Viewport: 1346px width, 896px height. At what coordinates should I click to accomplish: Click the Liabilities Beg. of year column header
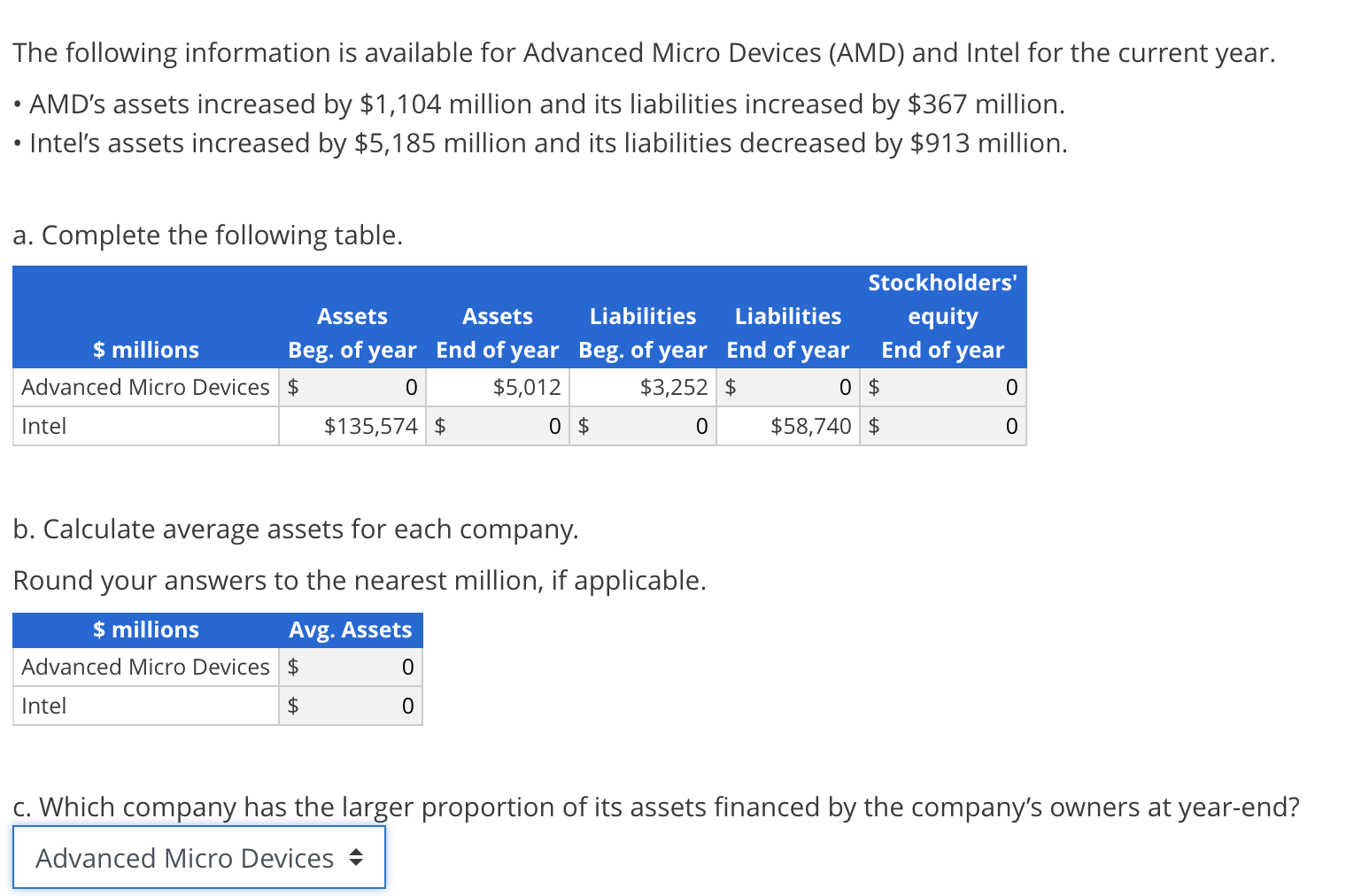(643, 333)
